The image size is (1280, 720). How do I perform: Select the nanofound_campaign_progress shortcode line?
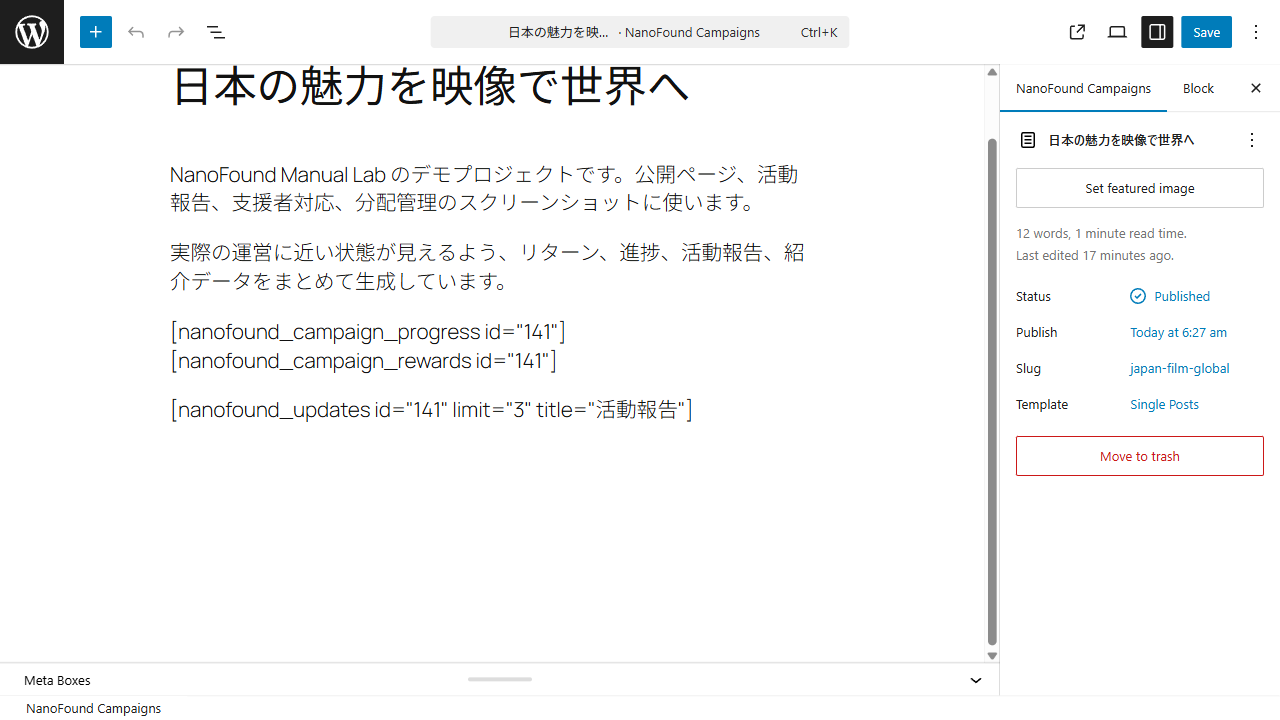click(x=369, y=331)
